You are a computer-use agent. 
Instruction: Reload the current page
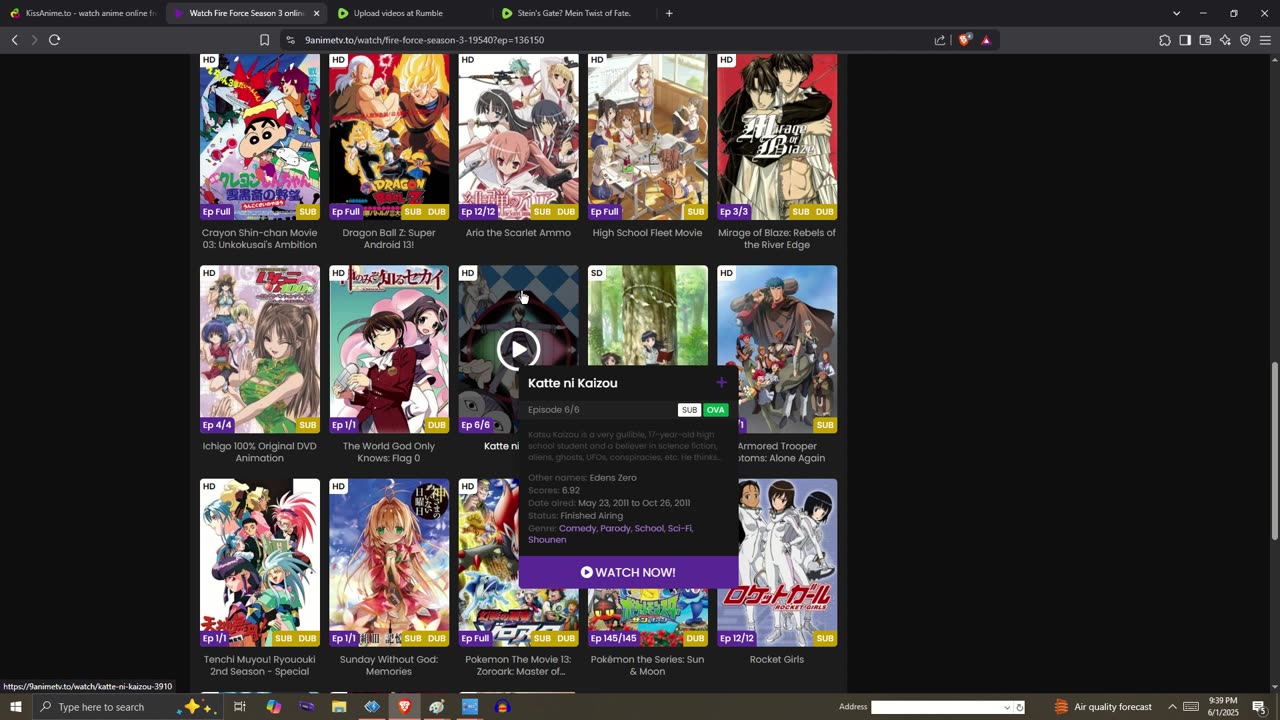pos(54,40)
